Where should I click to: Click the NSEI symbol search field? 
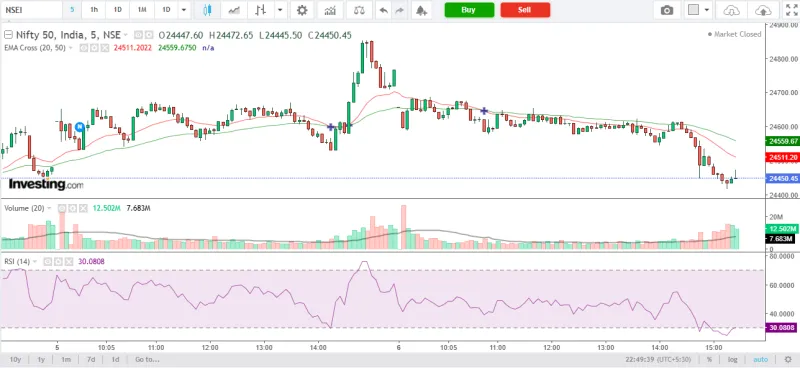(31, 10)
